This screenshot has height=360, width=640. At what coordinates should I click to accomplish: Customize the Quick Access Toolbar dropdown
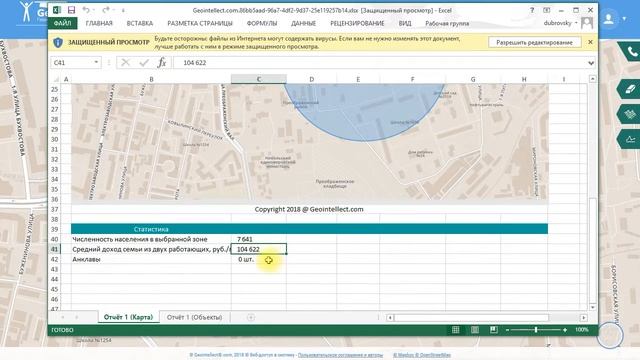pyautogui.click(x=123, y=10)
